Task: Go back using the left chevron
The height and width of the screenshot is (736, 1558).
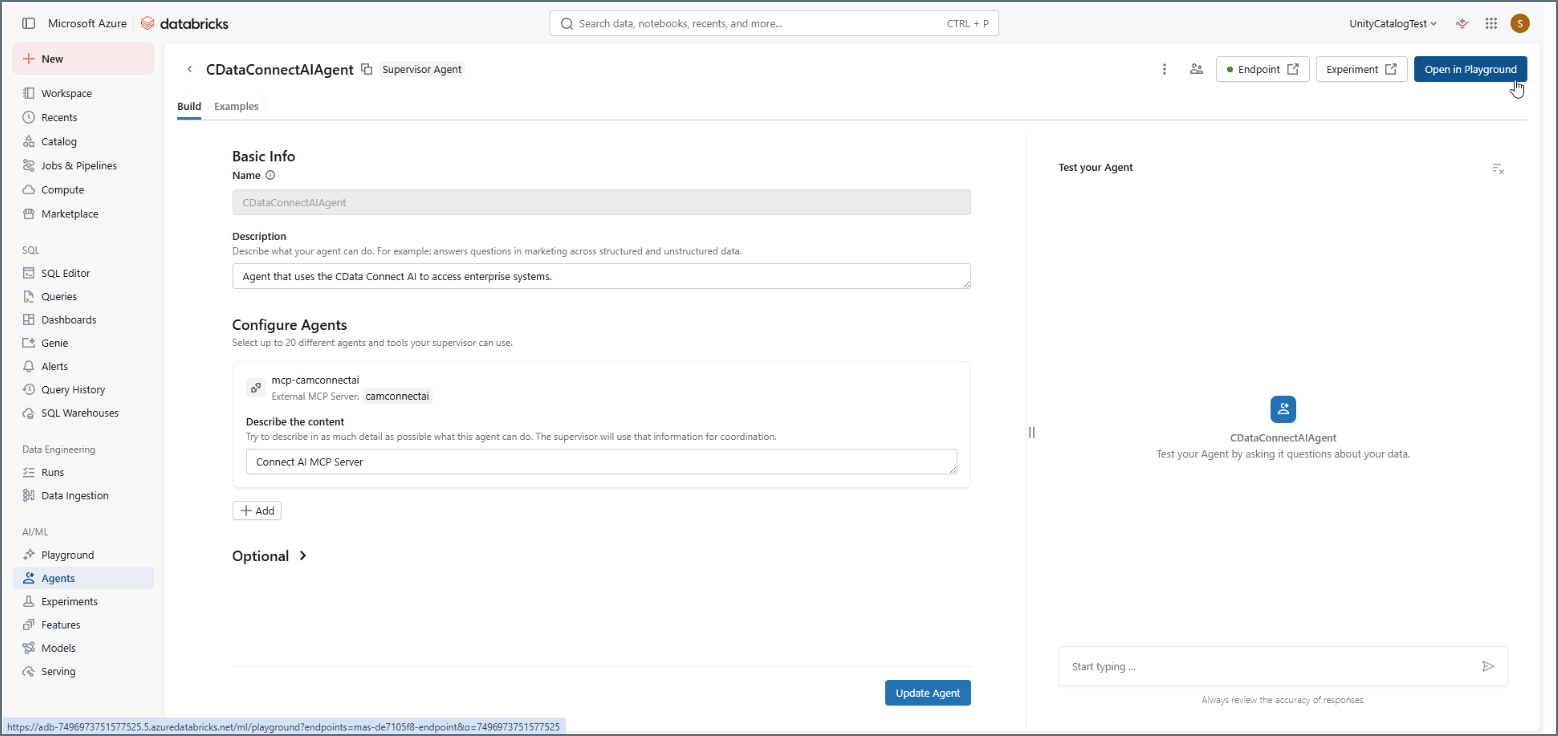Action: click(190, 69)
